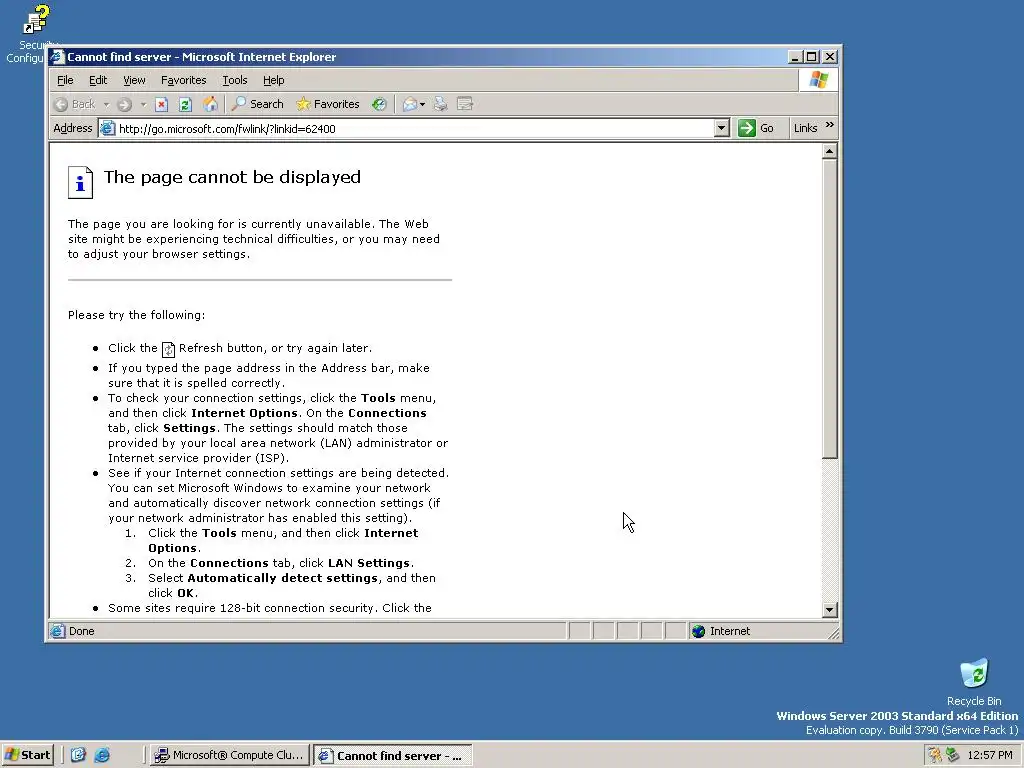Screen dimensions: 1024x768
Task: Open the File menu
Action: click(65, 80)
